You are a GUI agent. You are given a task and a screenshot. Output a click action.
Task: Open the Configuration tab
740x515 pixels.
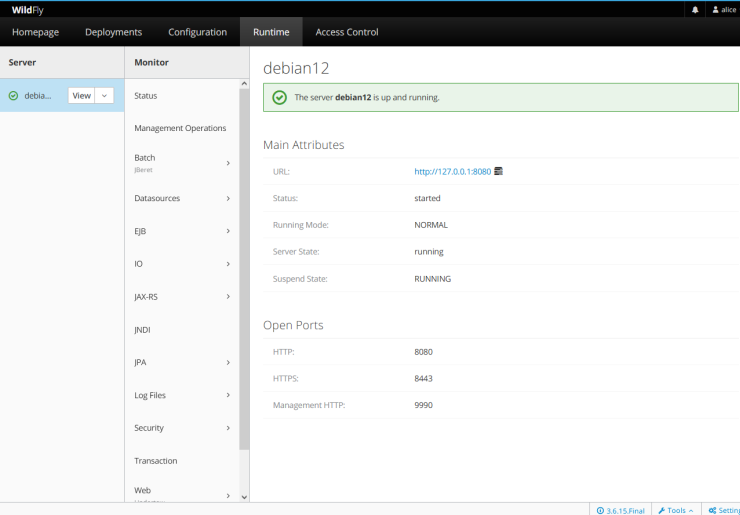[x=197, y=32]
